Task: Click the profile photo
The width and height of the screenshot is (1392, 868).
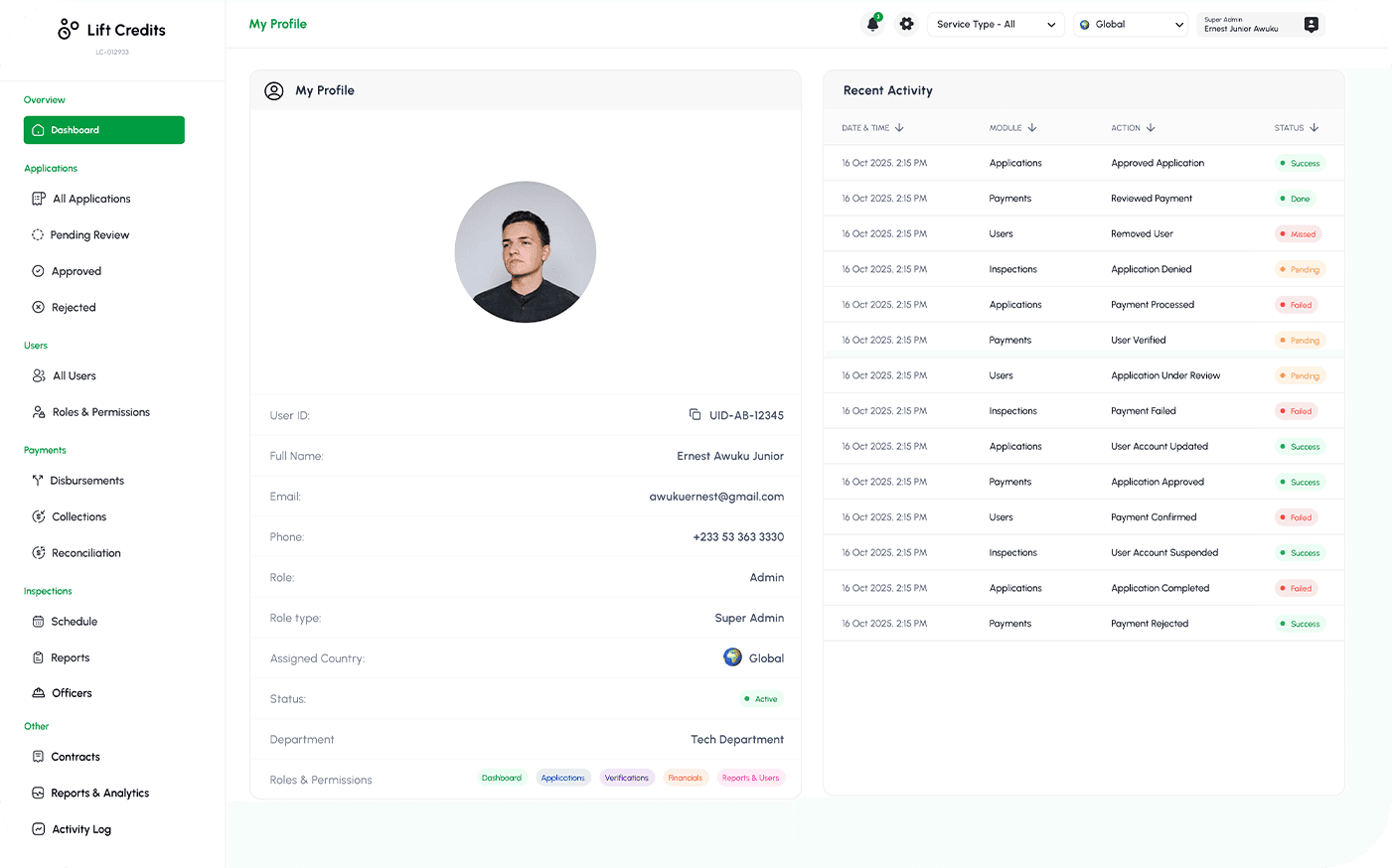Action: click(526, 252)
